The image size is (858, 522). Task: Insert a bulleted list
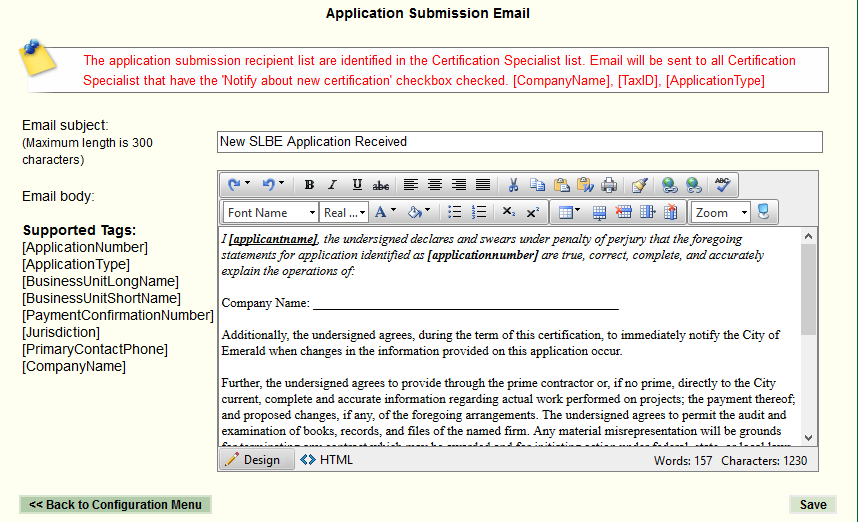tap(455, 212)
